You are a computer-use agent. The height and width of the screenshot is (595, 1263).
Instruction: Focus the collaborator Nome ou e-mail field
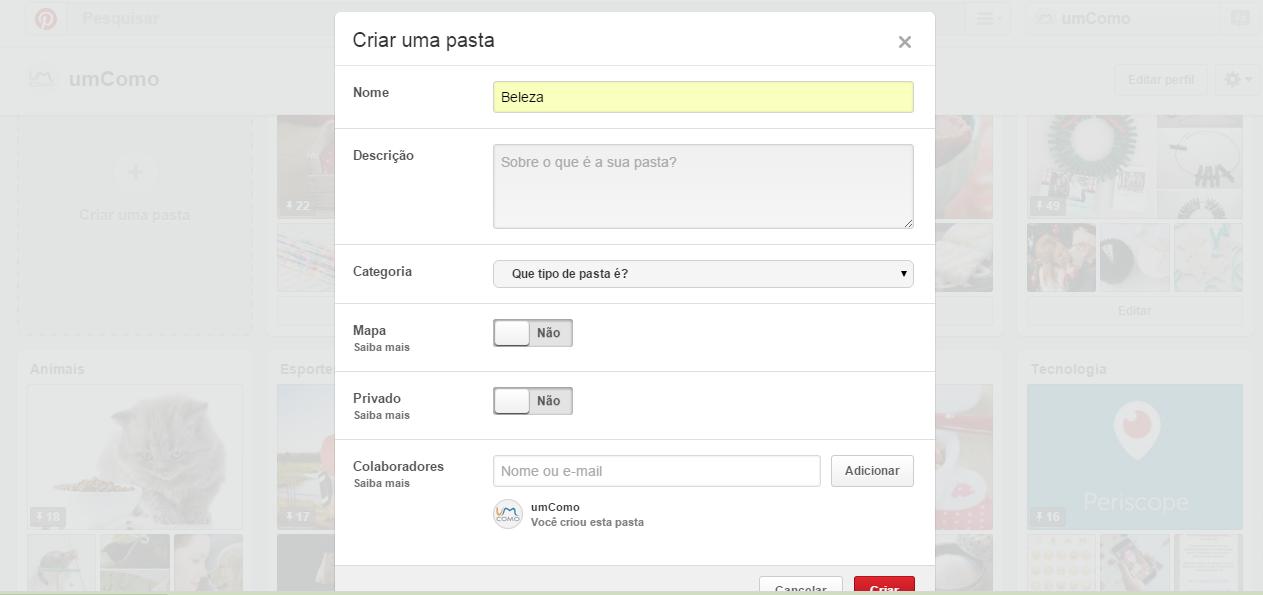(656, 471)
